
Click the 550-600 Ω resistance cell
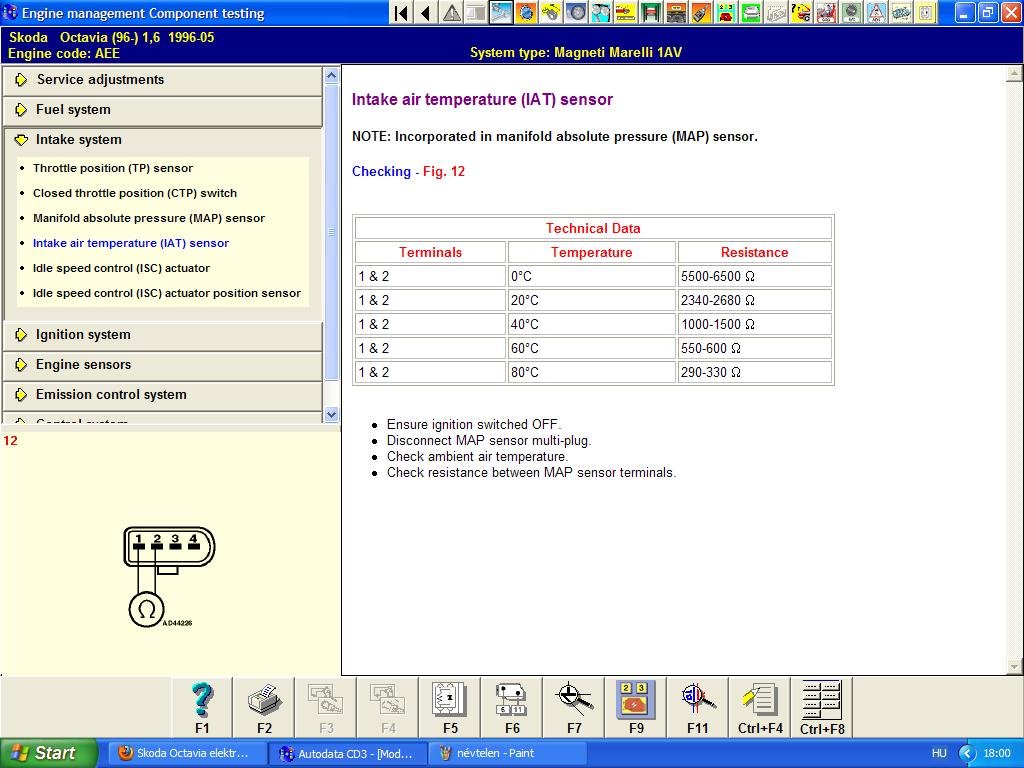(754, 348)
